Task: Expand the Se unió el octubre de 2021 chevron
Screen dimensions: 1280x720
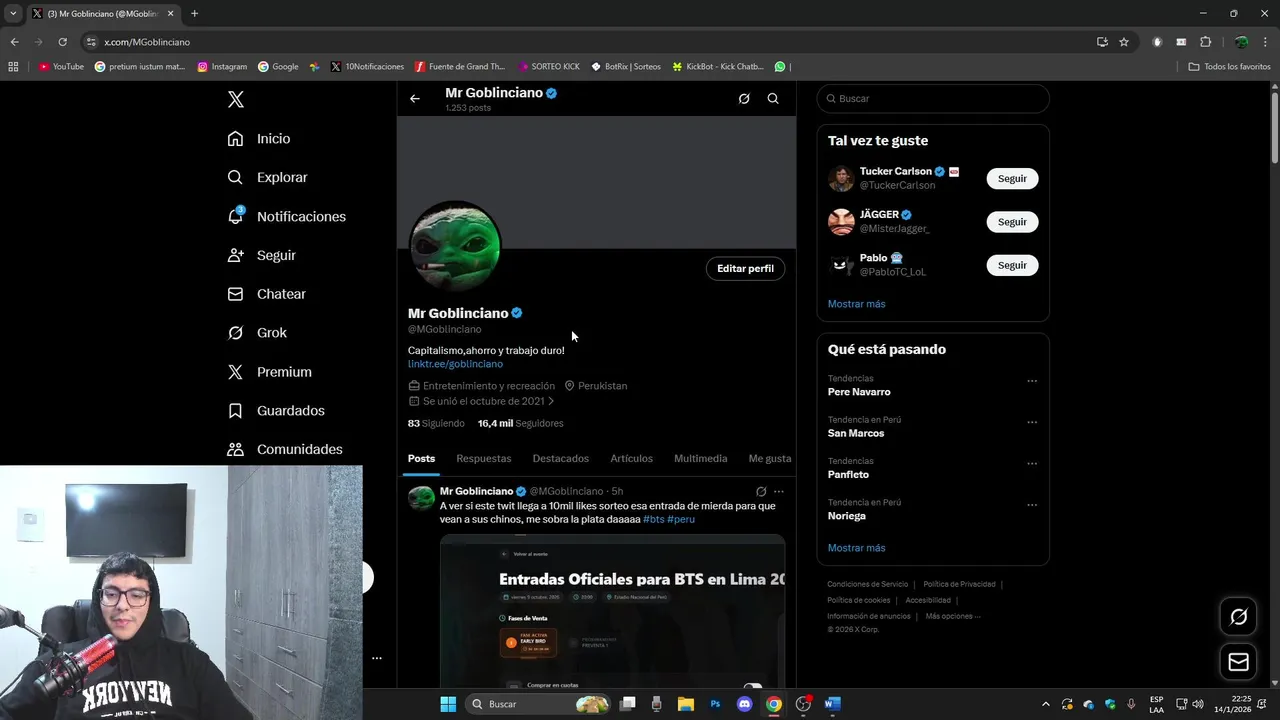Action: (551, 401)
